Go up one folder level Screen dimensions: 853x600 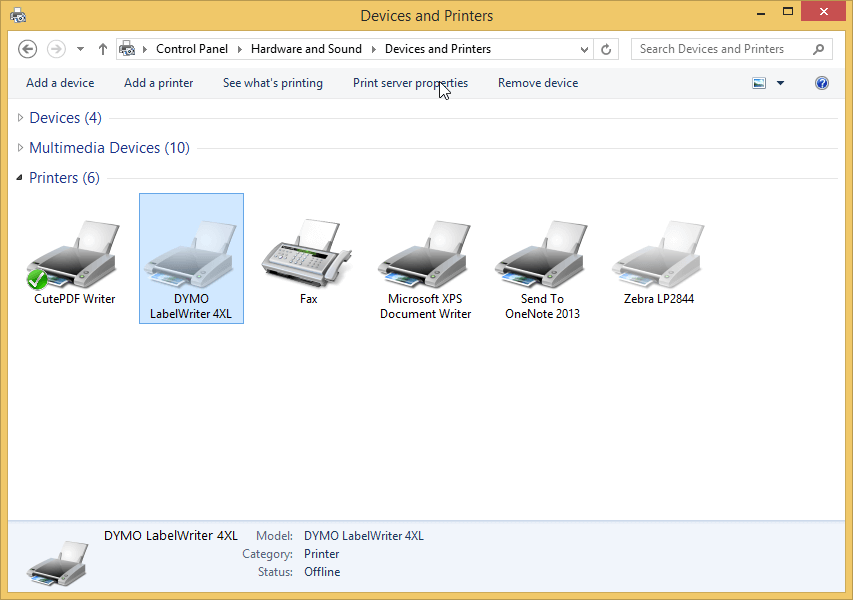coord(102,49)
